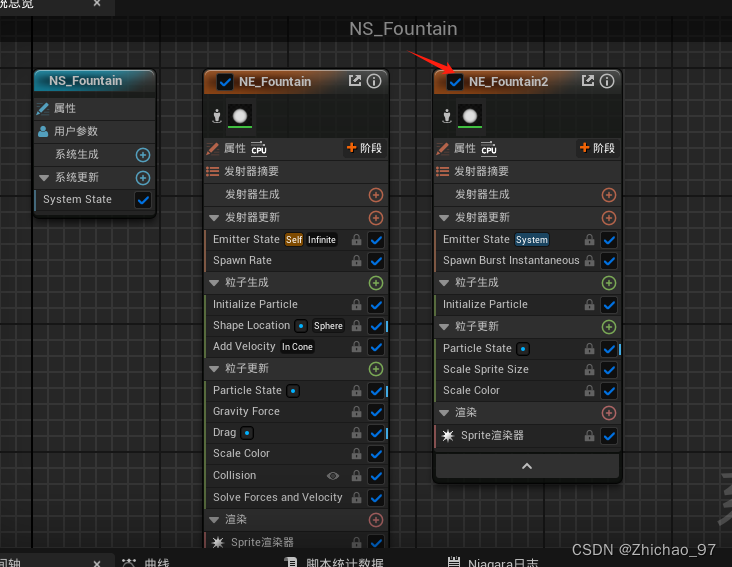732x567 pixels.
Task: Click the 阶段 add stage button on NE_Fountain2
Action: 598,148
